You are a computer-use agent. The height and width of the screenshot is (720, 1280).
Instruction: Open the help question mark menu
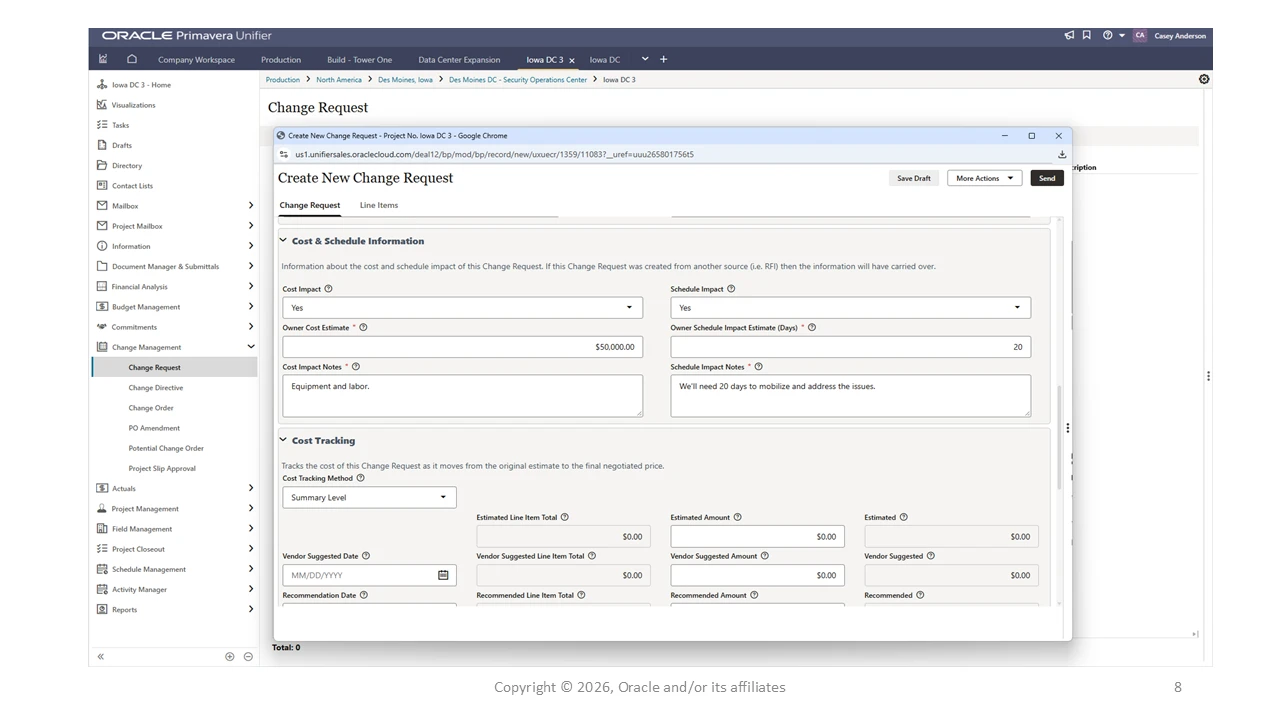tap(1108, 35)
